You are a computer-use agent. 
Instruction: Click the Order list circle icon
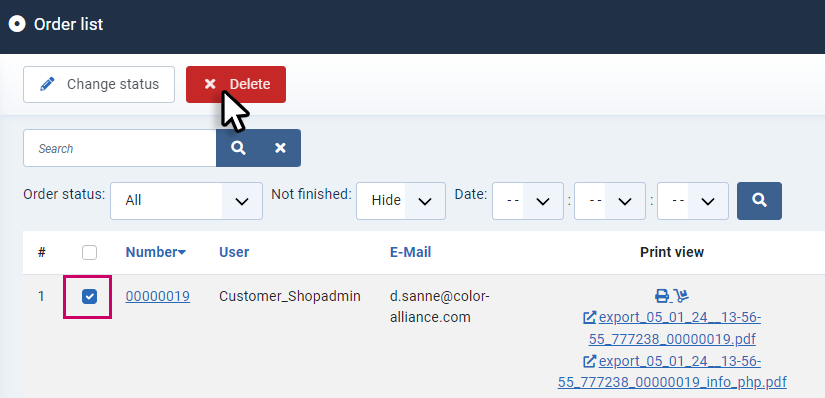17,24
